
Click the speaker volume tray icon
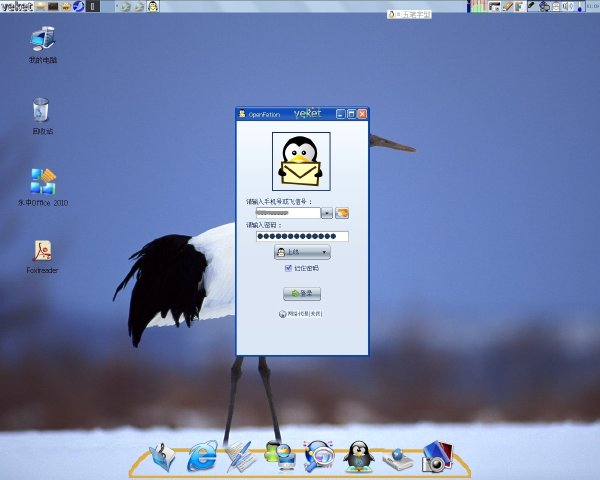(x=567, y=7)
